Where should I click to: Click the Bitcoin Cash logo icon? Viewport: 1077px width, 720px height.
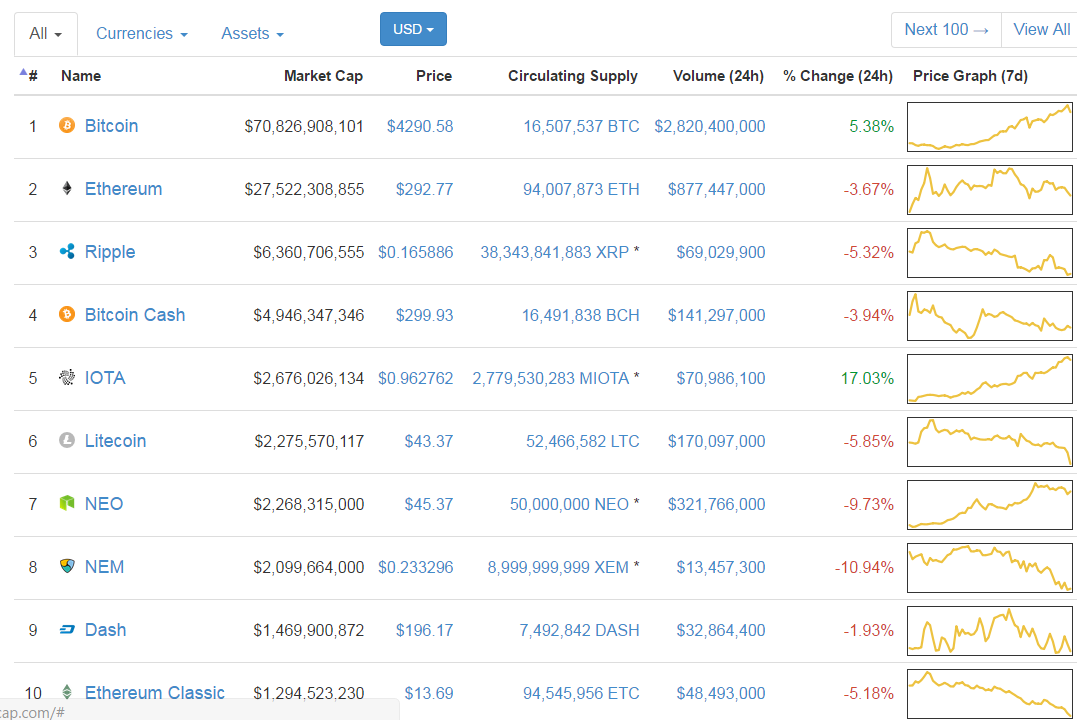(x=67, y=315)
